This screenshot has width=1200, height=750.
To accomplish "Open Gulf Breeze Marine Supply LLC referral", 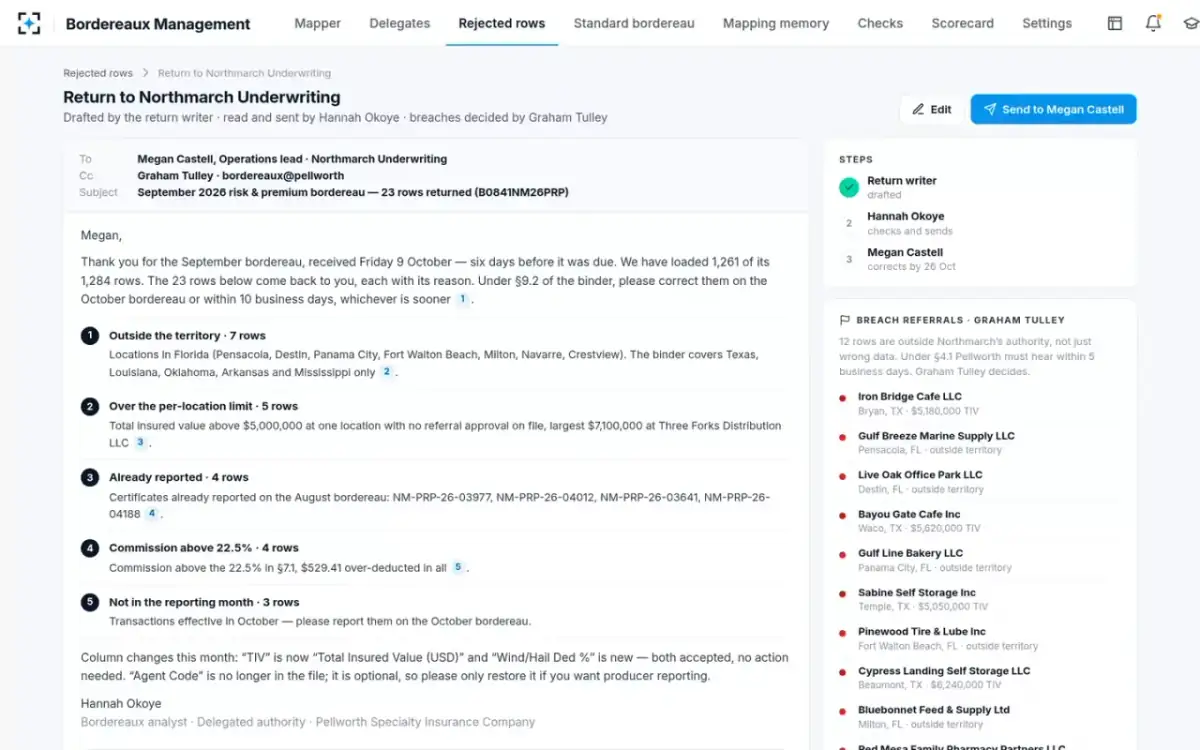I will click(x=980, y=443).
